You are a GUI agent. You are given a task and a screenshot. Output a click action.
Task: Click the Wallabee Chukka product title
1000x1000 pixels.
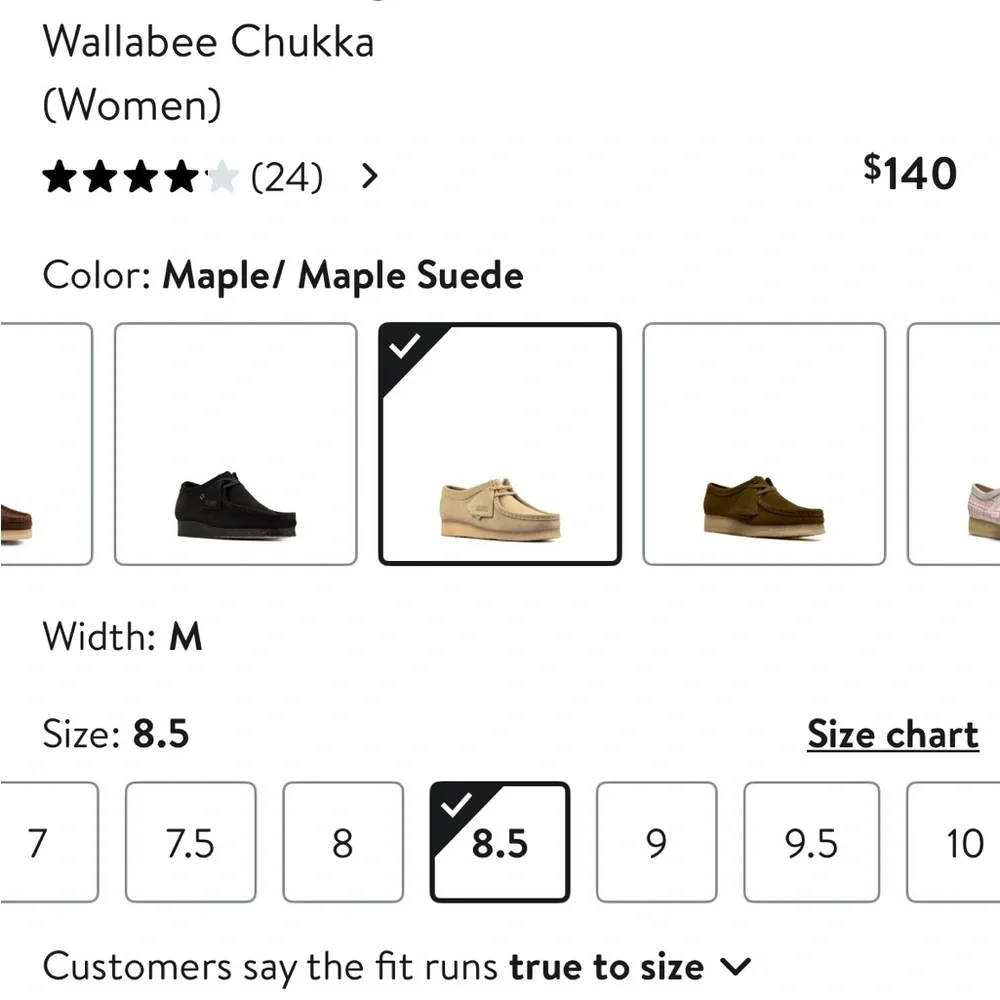(208, 42)
